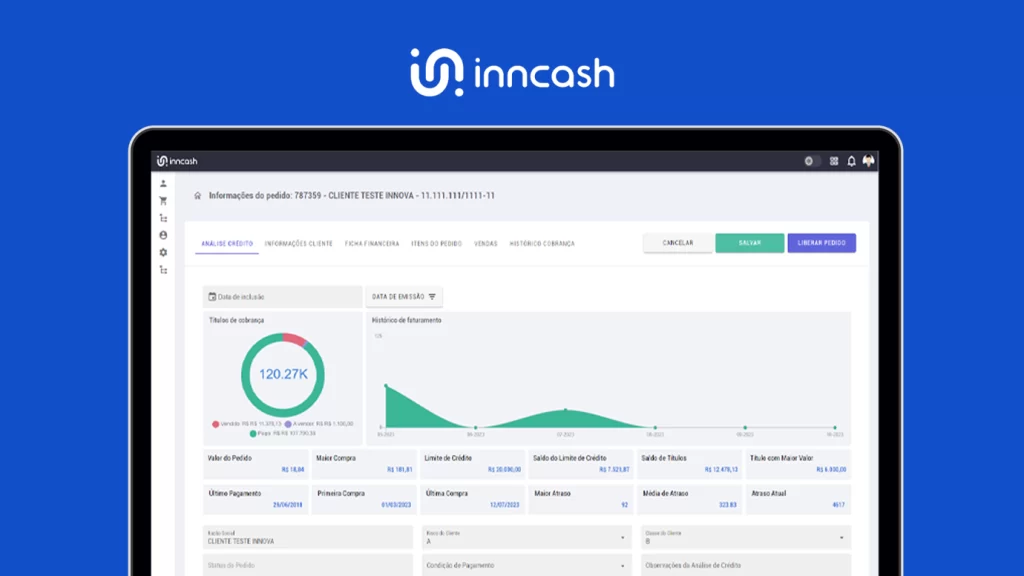
Task: Toggle the A vencer legend item
Action: click(319, 424)
